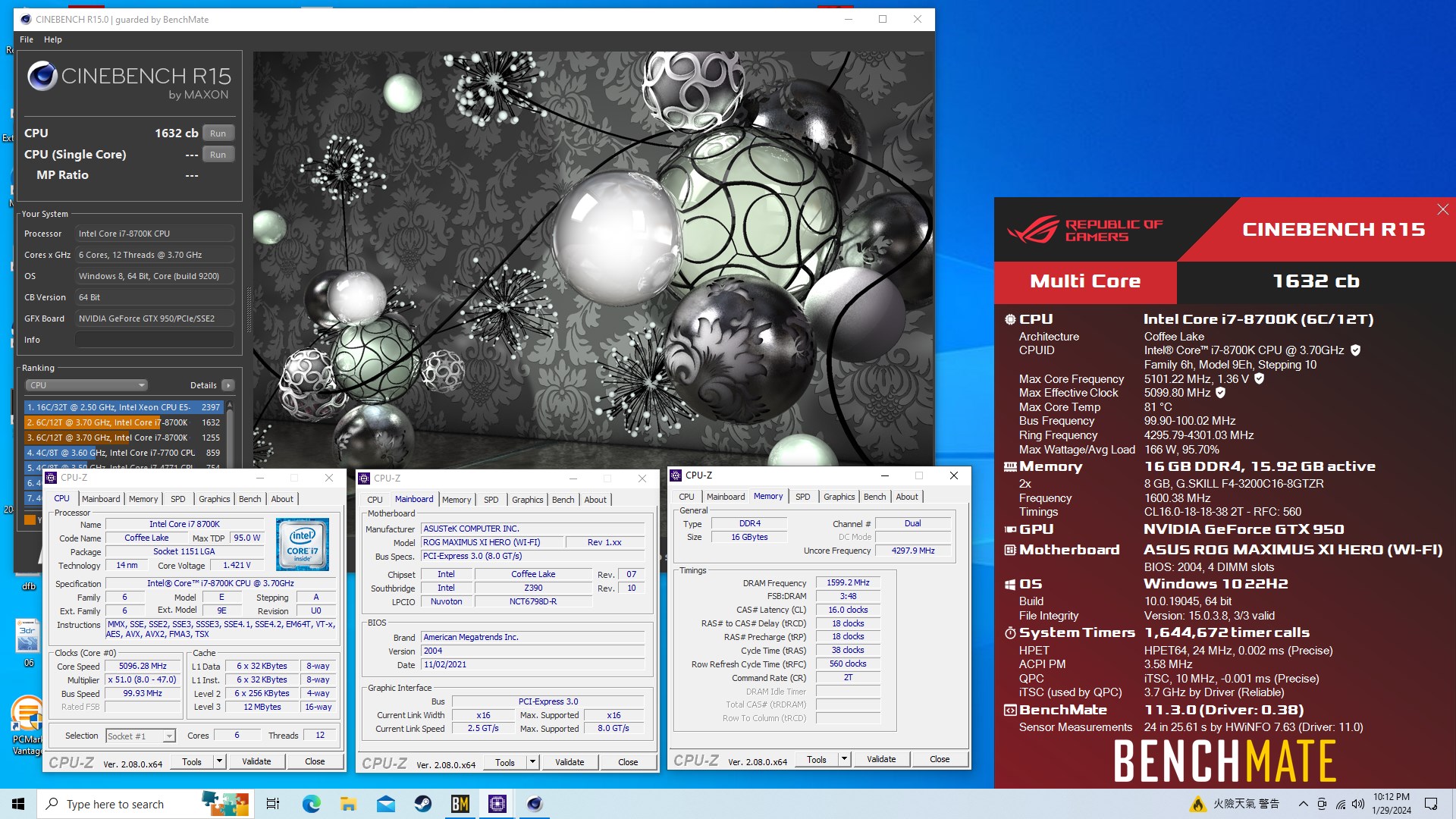Click the Cinebench side panel splitter handle

[248, 309]
